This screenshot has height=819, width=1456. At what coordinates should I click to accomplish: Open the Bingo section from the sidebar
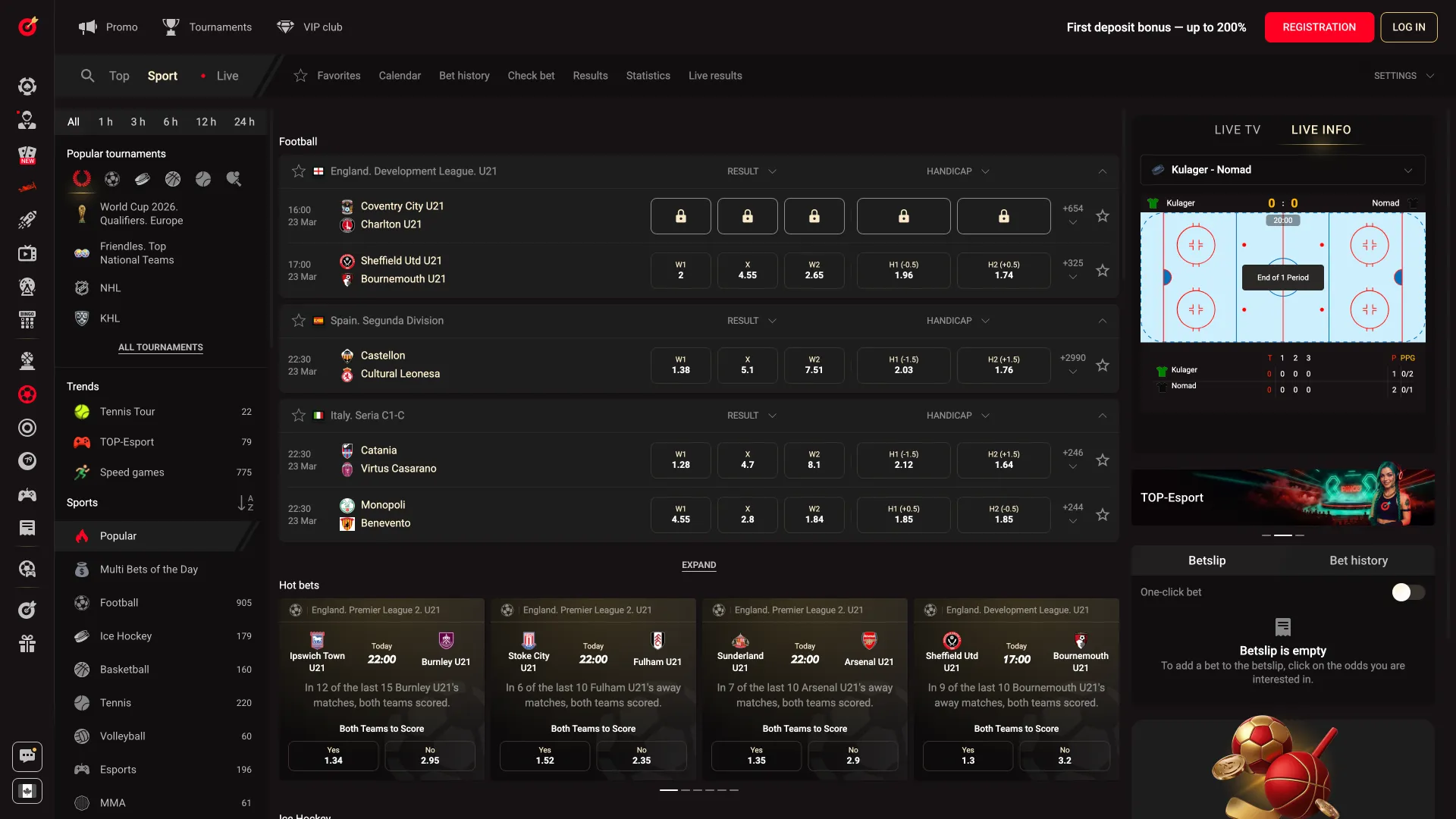(27, 320)
